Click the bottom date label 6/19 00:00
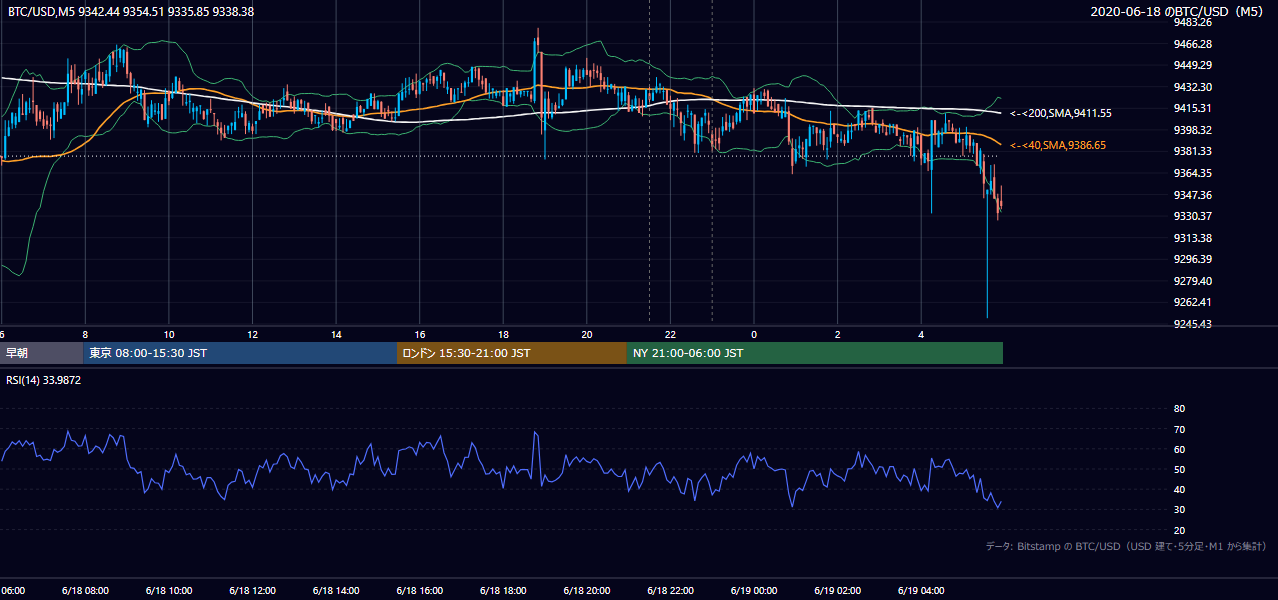Viewport: 1278px width, 600px height. (x=753, y=590)
